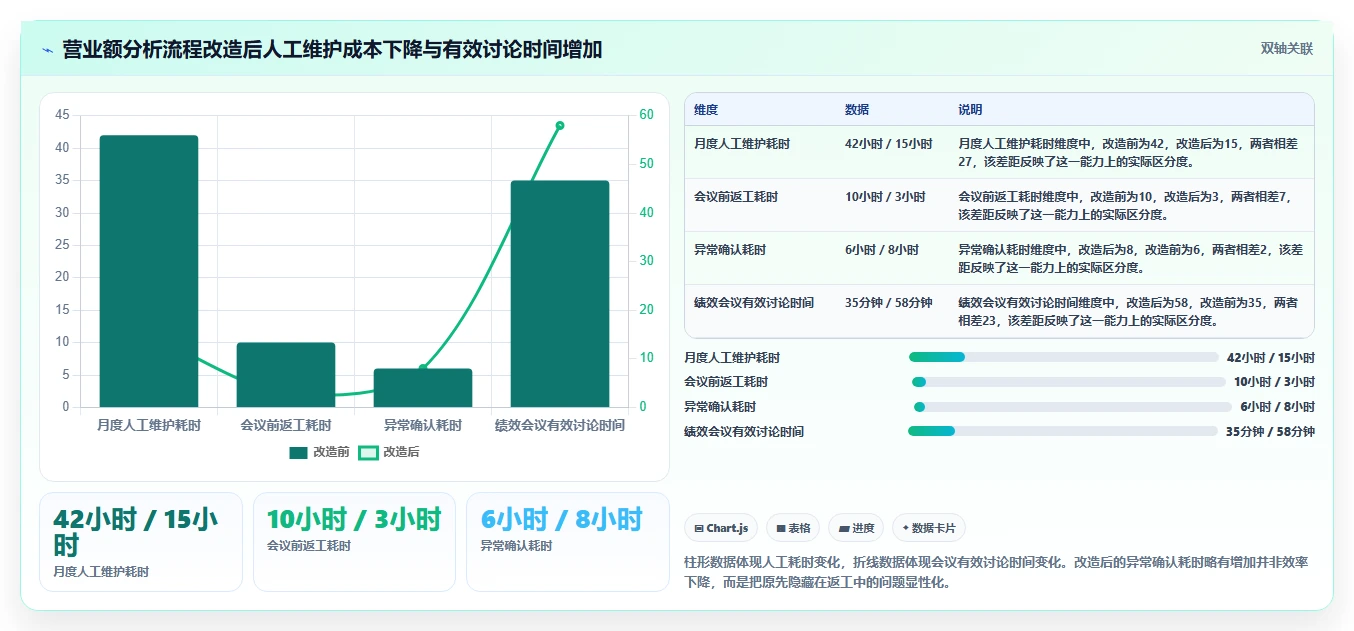Click the 异常确认耗时 table row label
The image size is (1354, 631).
[x=730, y=250]
